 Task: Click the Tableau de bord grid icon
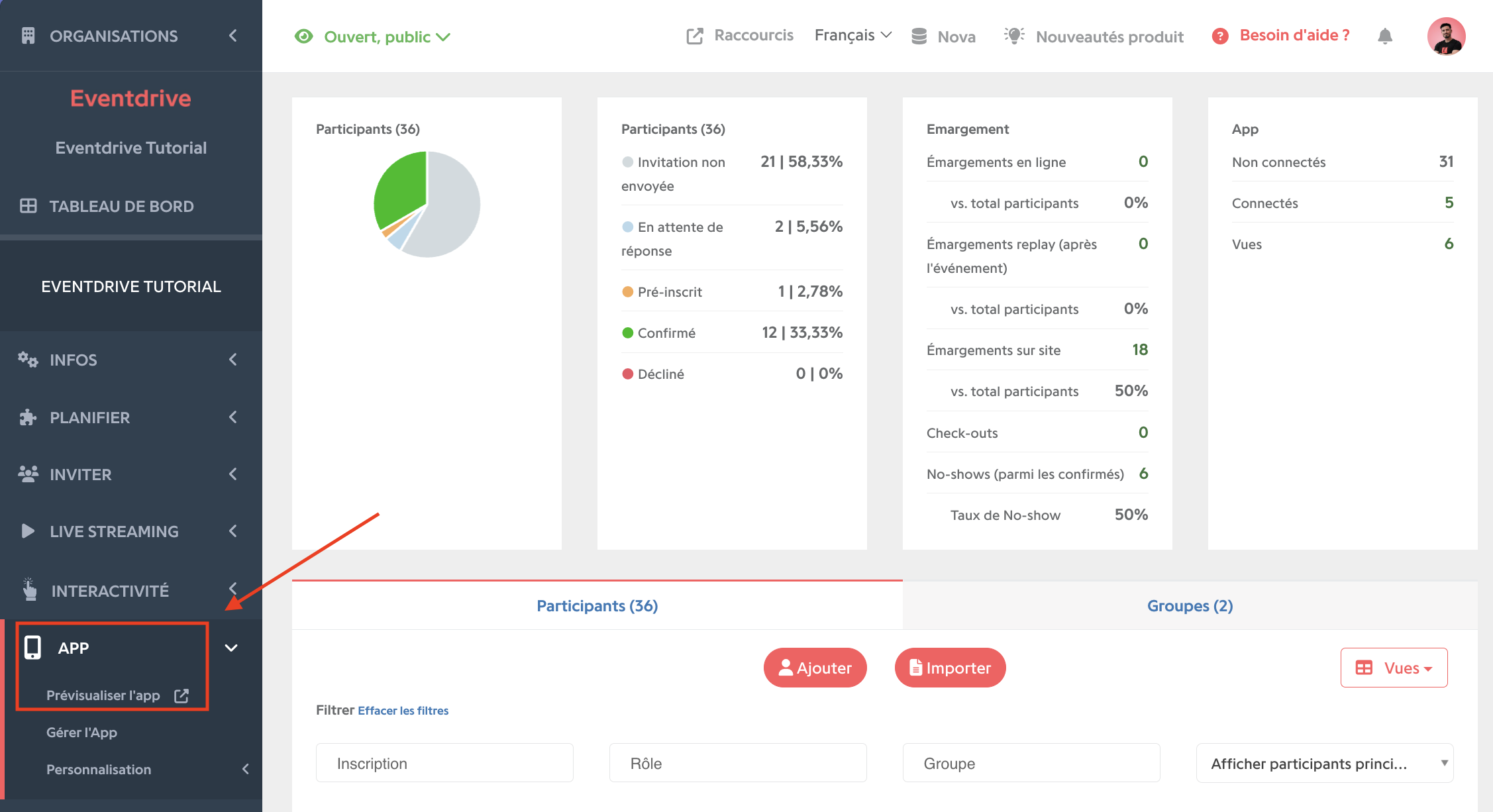28,206
